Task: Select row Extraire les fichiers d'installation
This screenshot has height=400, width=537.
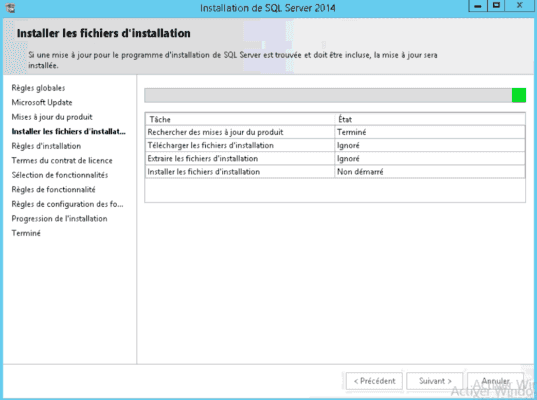Action: pos(335,159)
